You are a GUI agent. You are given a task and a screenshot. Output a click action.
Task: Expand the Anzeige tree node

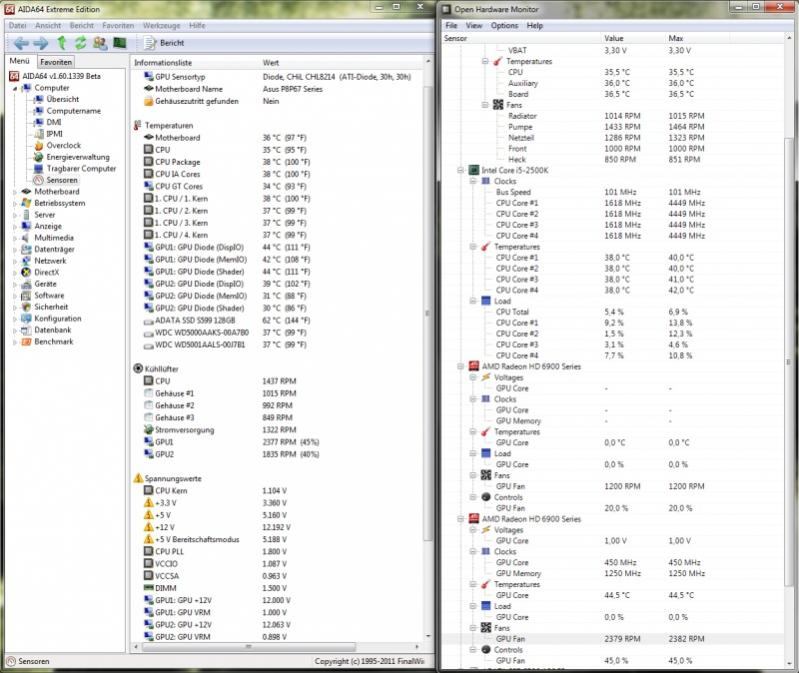pos(15,227)
